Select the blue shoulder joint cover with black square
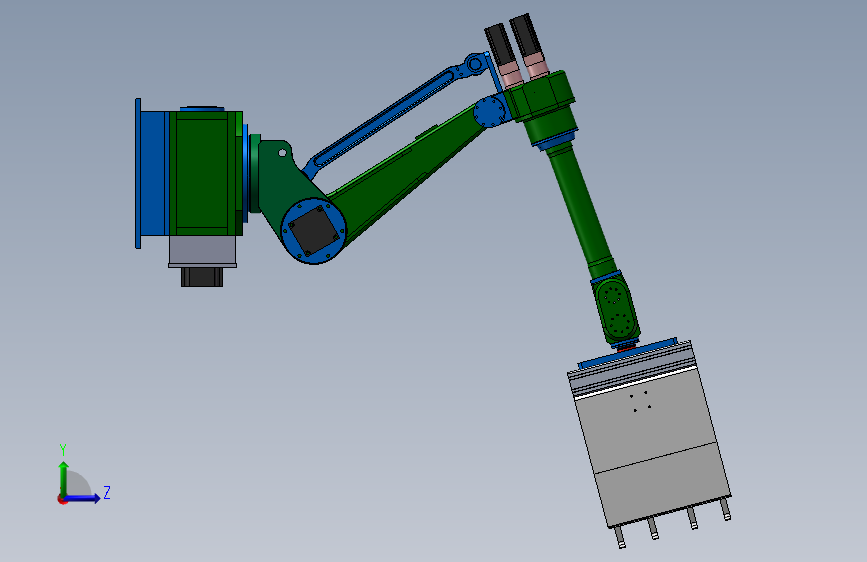867x562 pixels. (313, 231)
